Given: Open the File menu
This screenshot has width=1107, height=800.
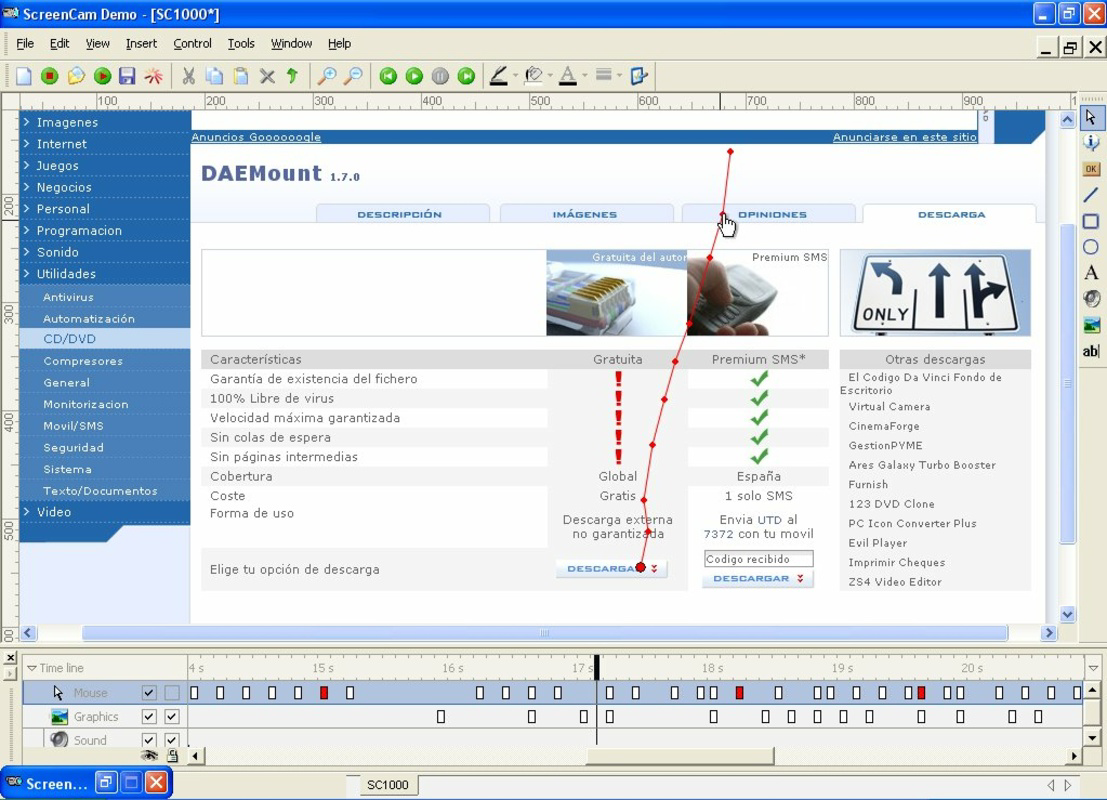Looking at the screenshot, I should point(25,44).
